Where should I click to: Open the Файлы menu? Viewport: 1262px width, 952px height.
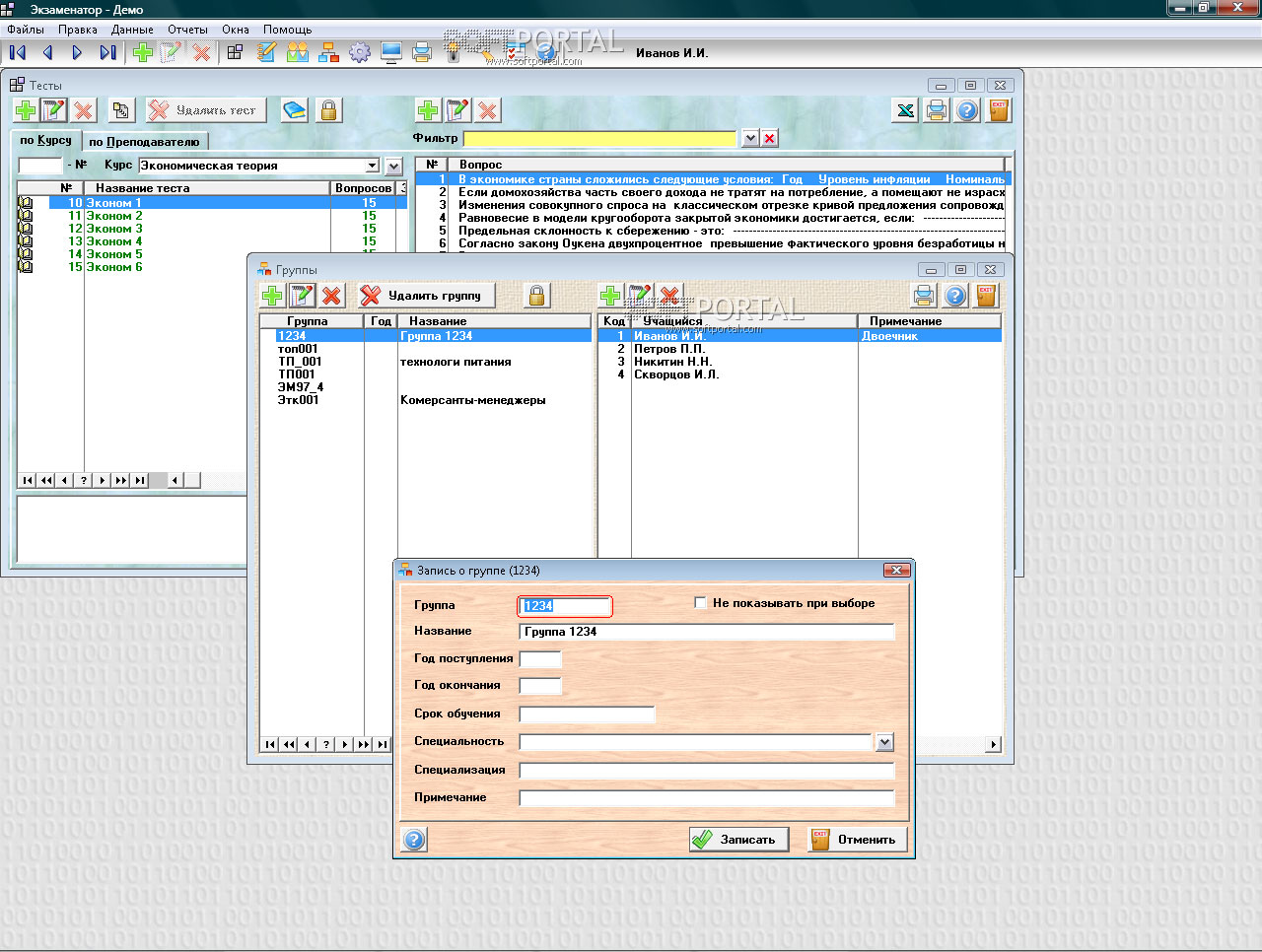[x=26, y=30]
